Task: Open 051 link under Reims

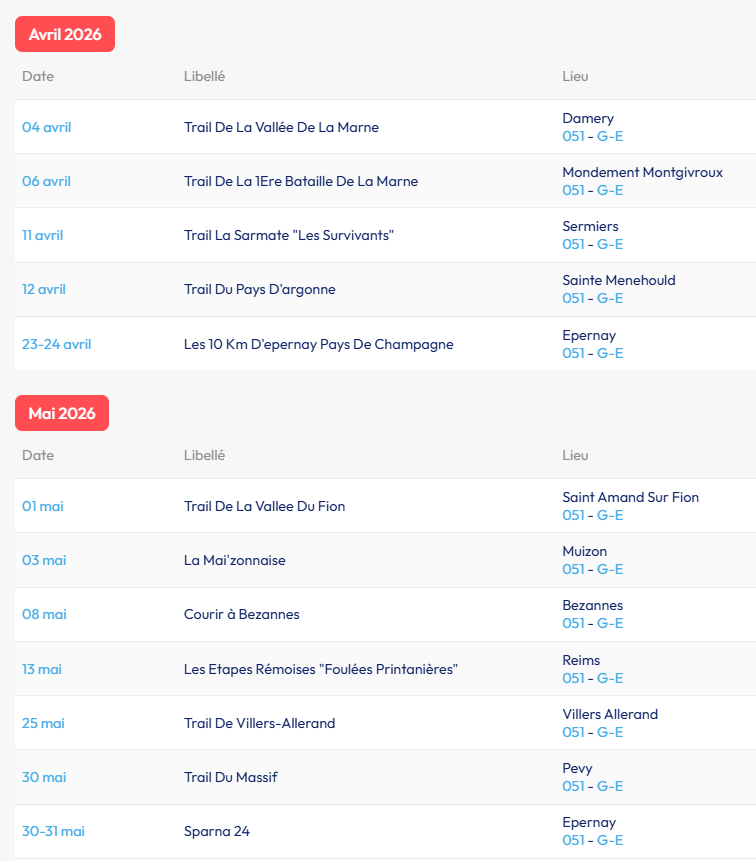Action: [x=573, y=678]
